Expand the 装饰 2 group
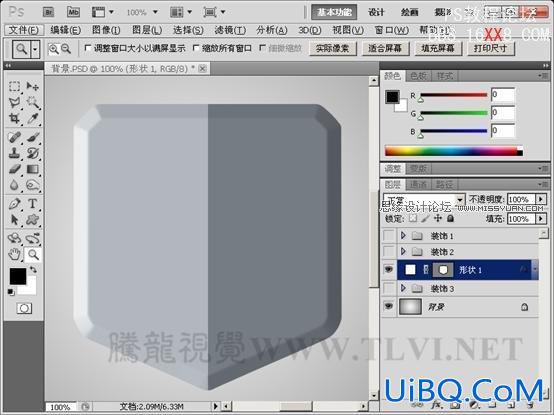 [x=403, y=251]
